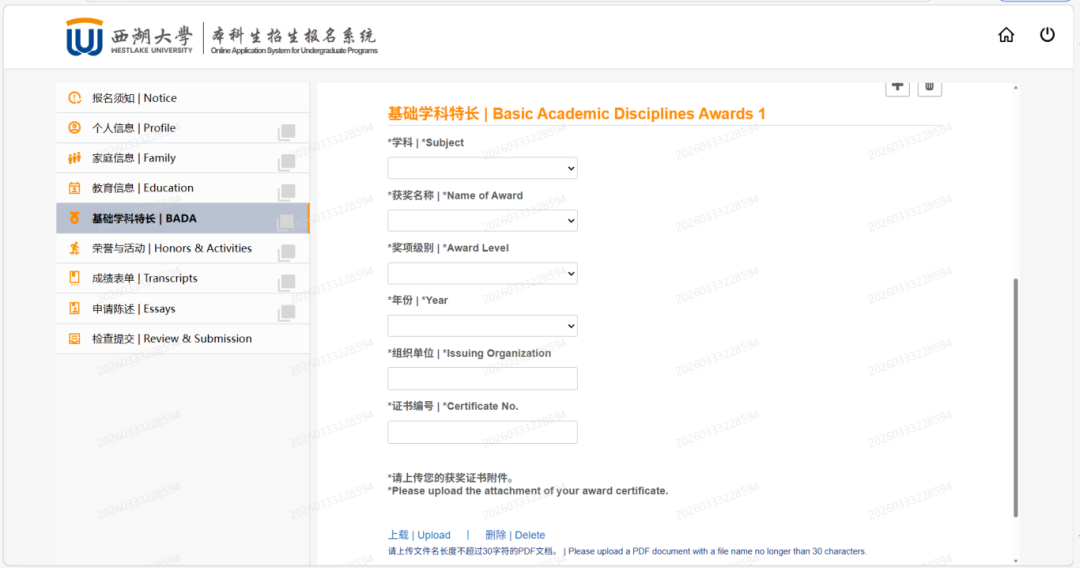Open the Name of Award dropdown
This screenshot has height=568, width=1080.
click(482, 220)
